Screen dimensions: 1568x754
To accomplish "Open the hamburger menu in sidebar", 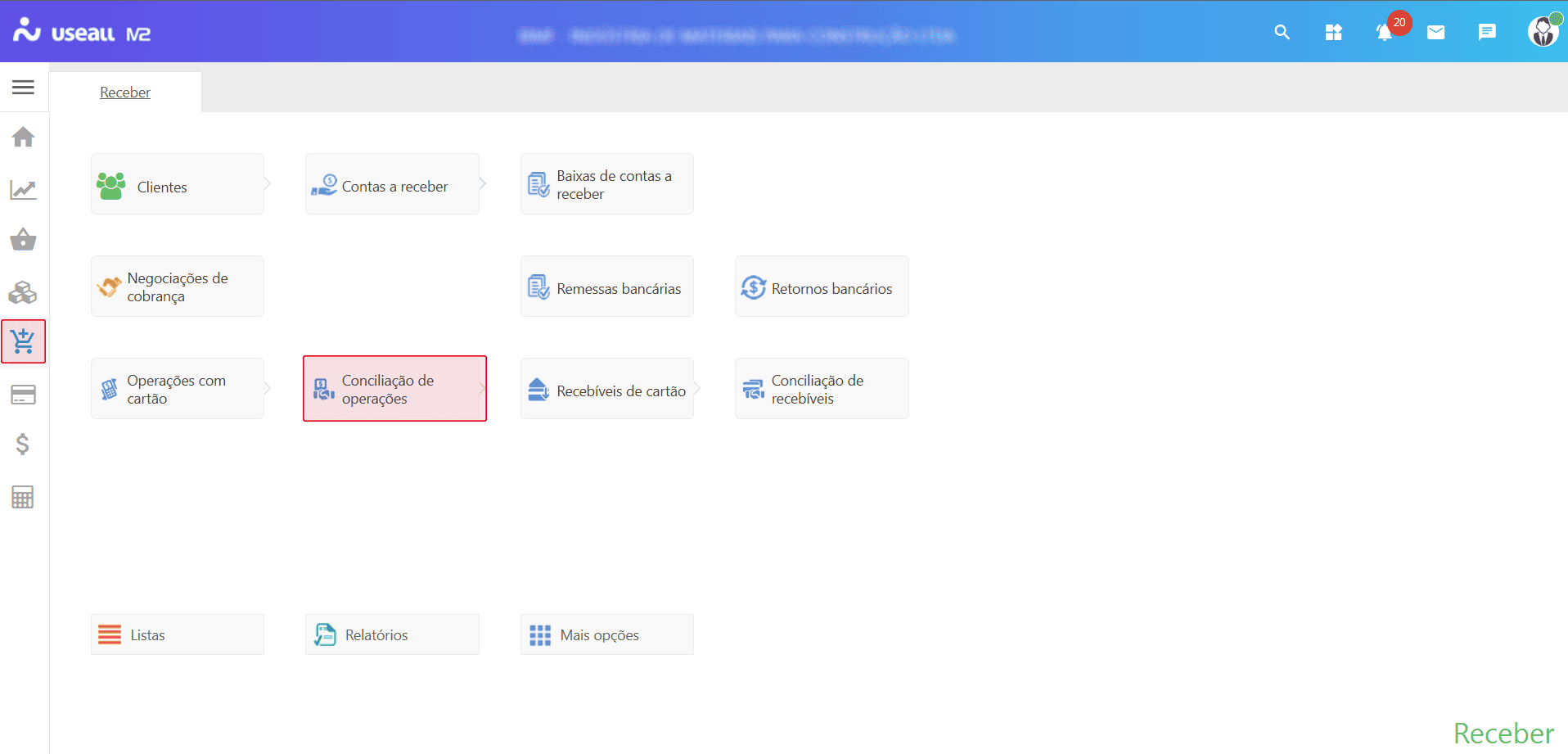I will [x=23, y=87].
